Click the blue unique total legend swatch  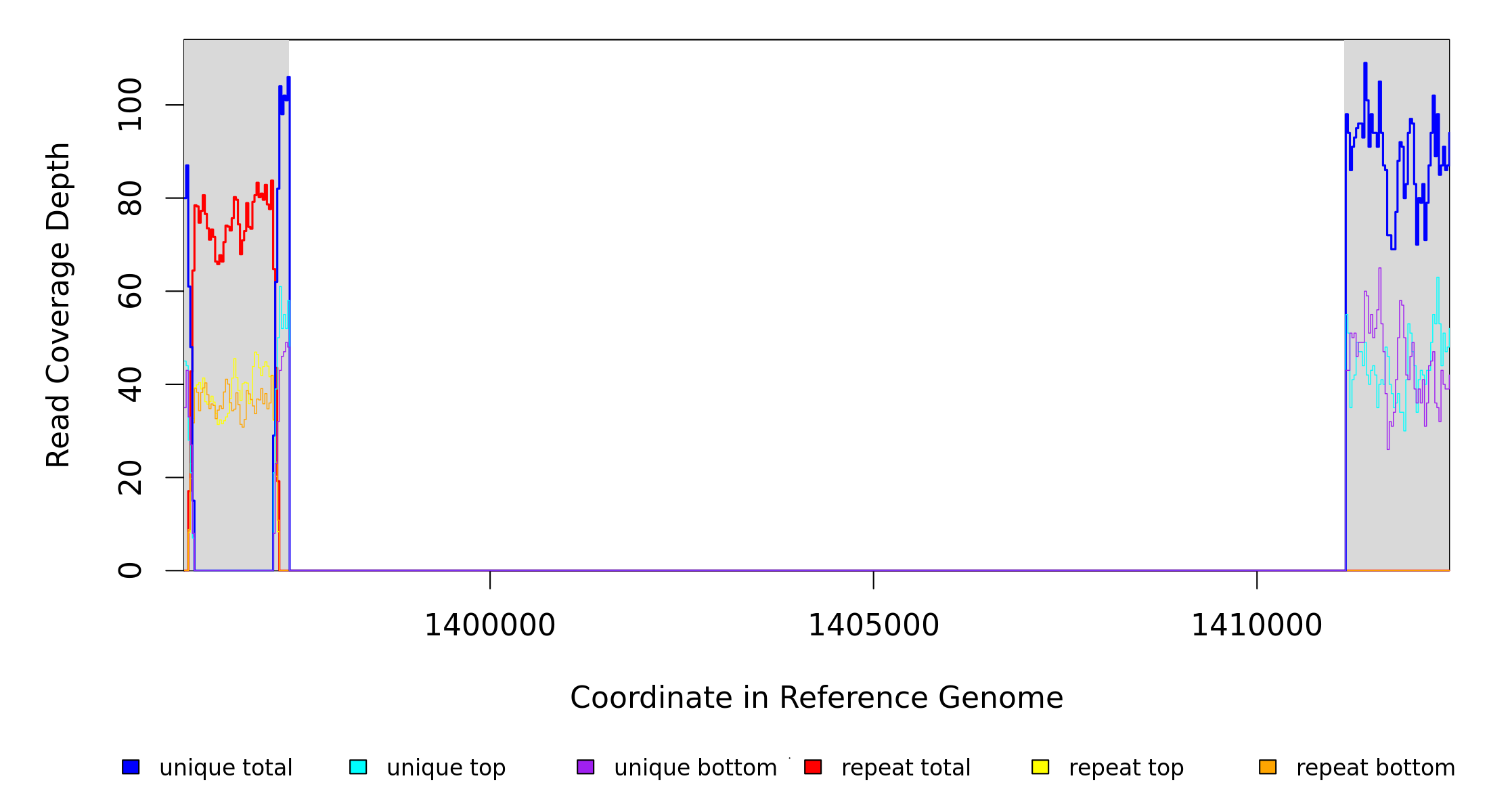pyautogui.click(x=131, y=767)
